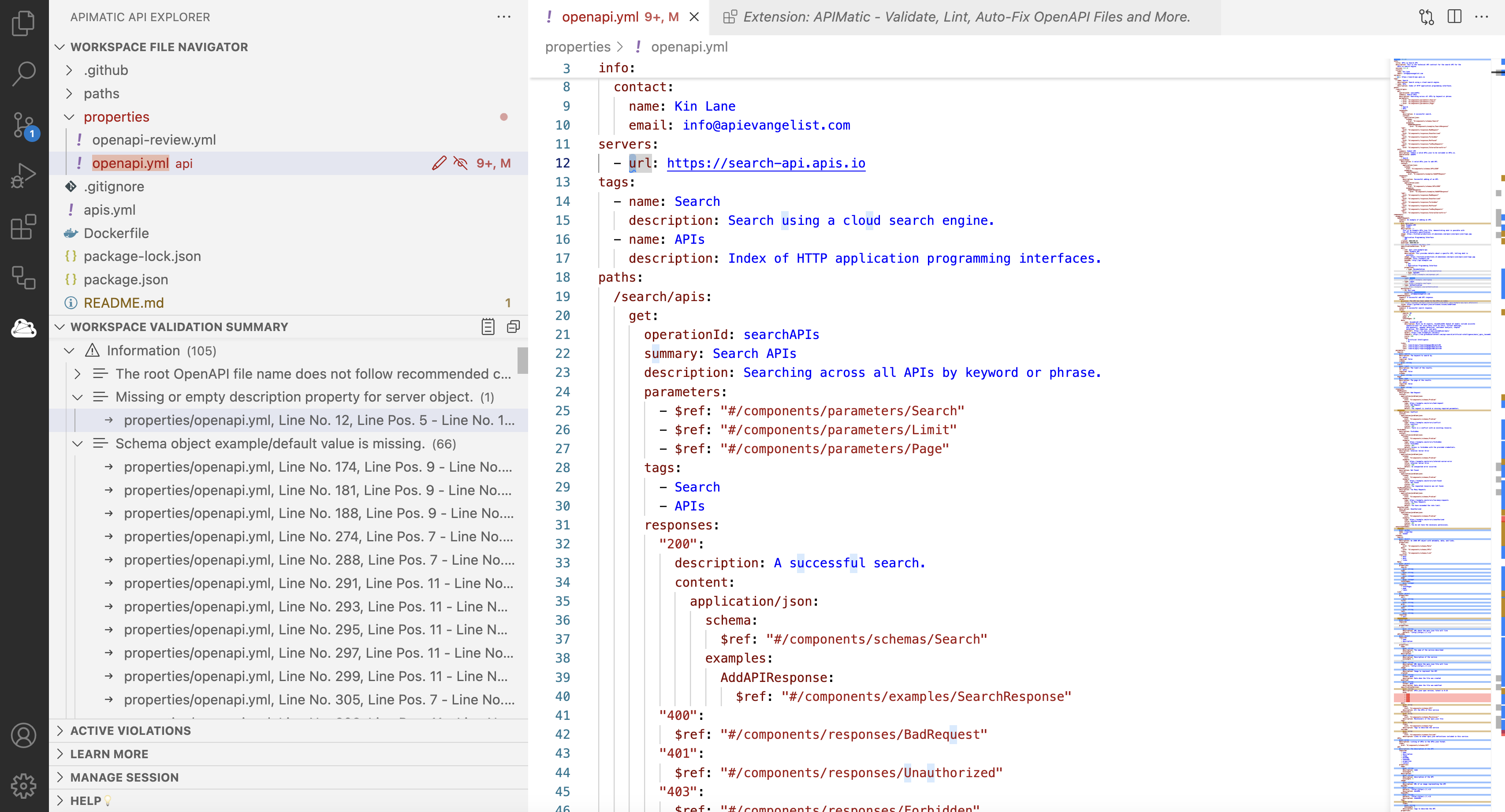This screenshot has height=812, width=1505.
Task: Collapse the Workspace File Navigator section
Action: pos(61,47)
